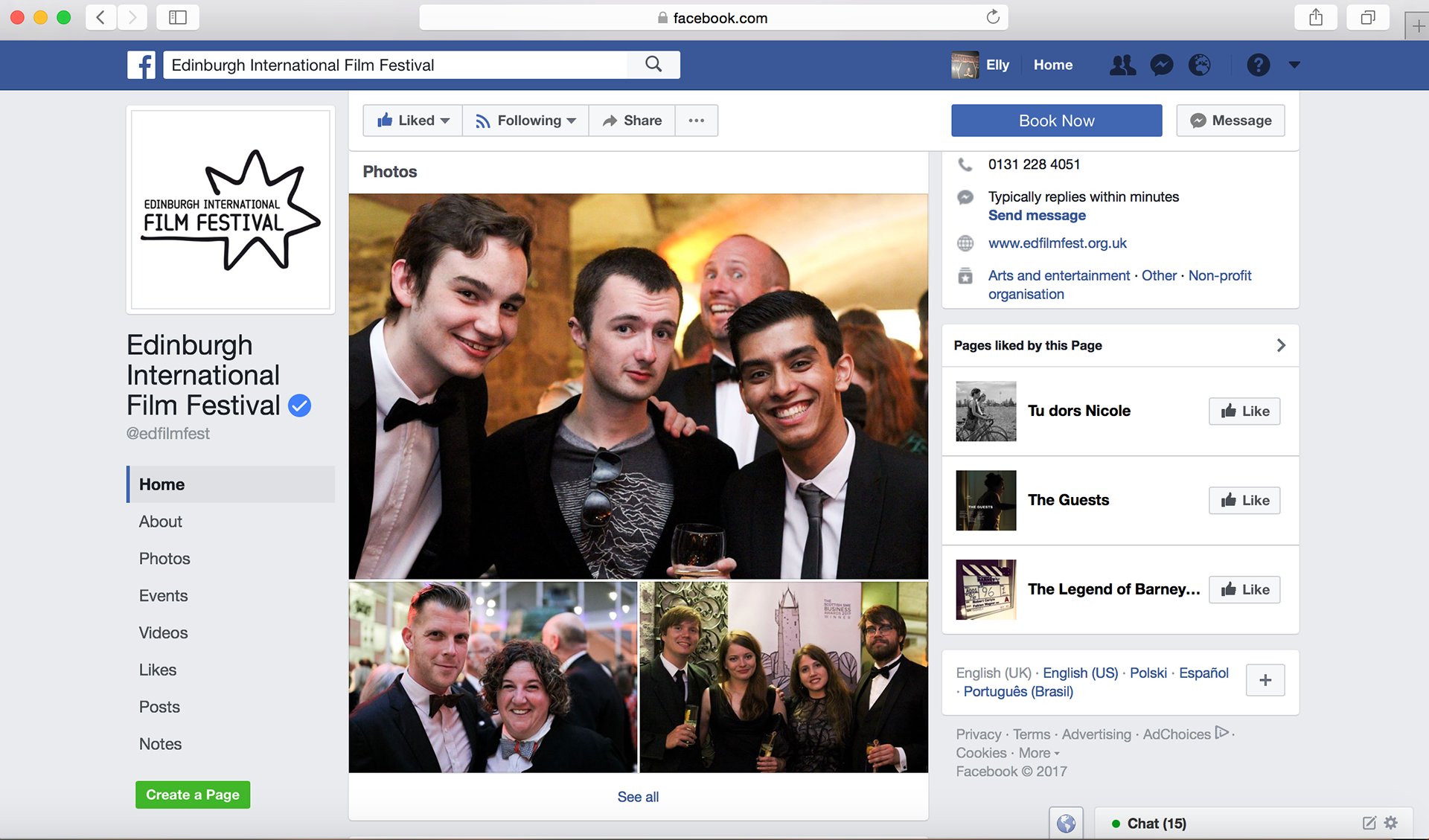
Task: Click the Advertising footer link
Action: point(1096,734)
